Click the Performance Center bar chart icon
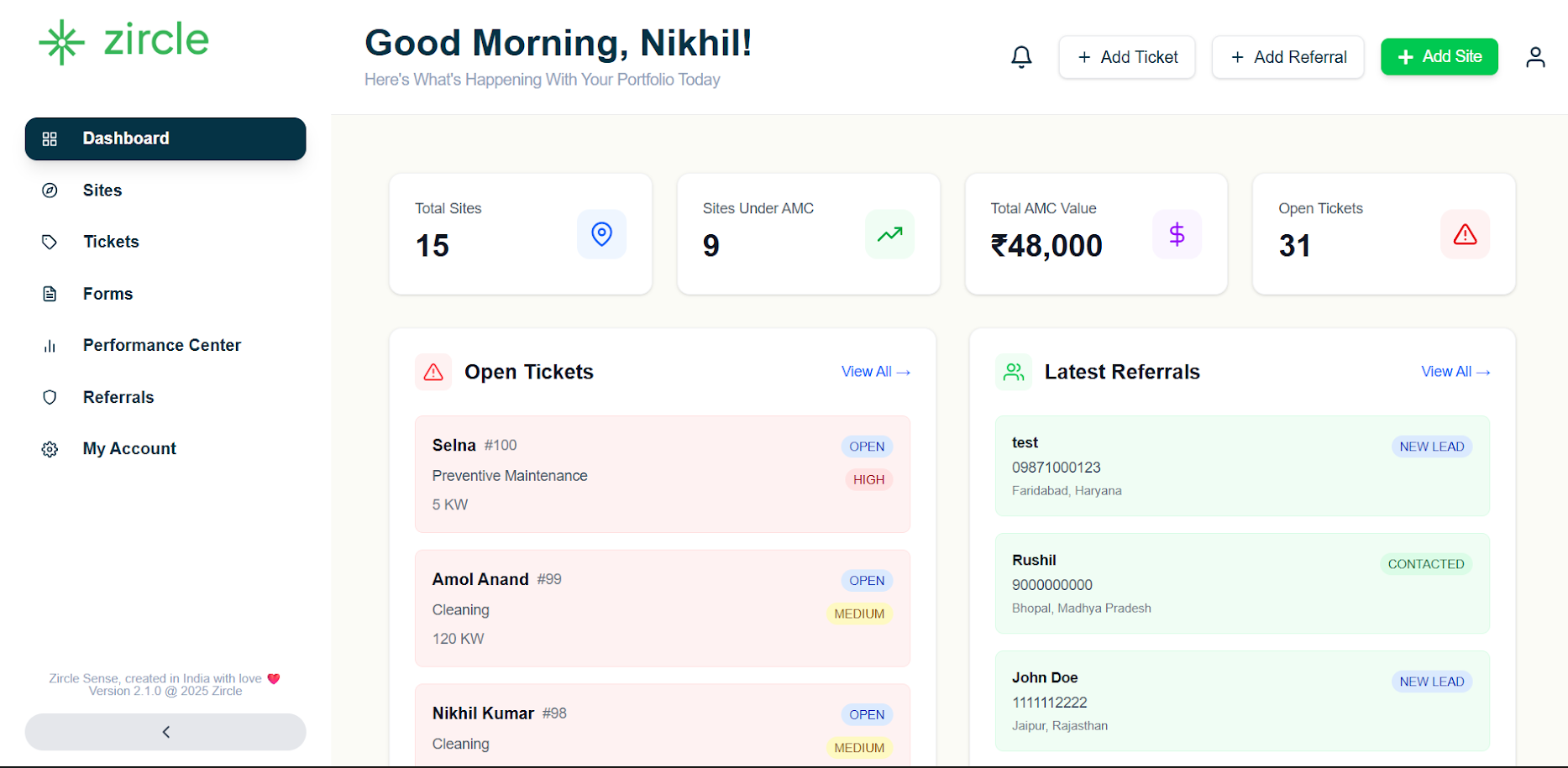The width and height of the screenshot is (1568, 768). pos(50,346)
